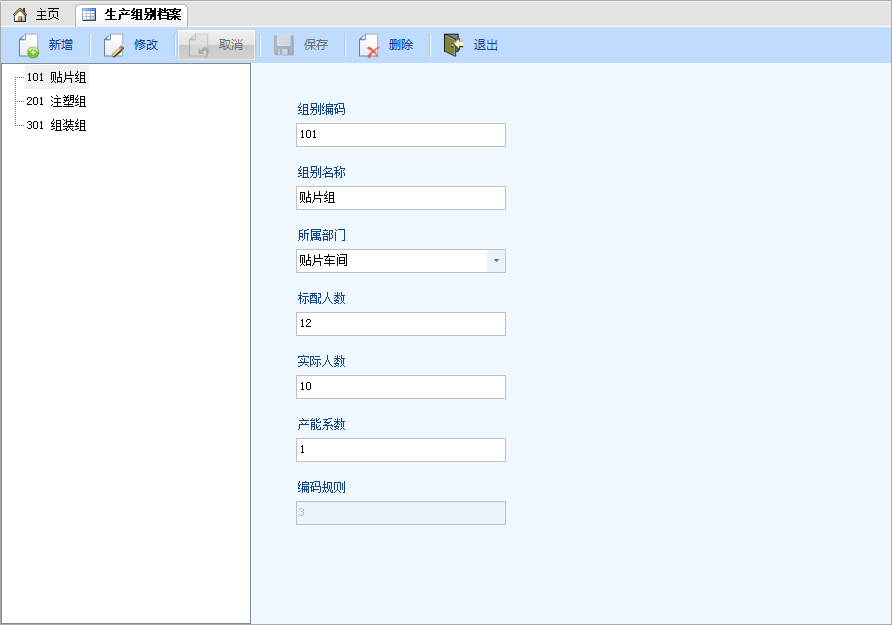
Task: Switch to the 主页 tab
Action: pos(36,15)
